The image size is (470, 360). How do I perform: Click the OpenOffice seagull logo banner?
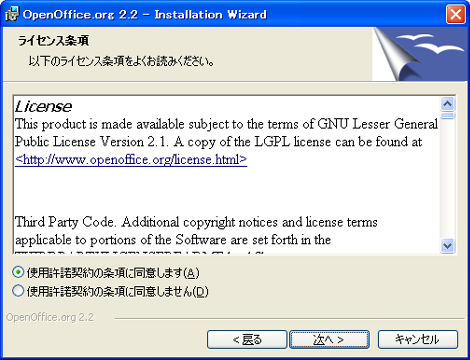point(420,54)
